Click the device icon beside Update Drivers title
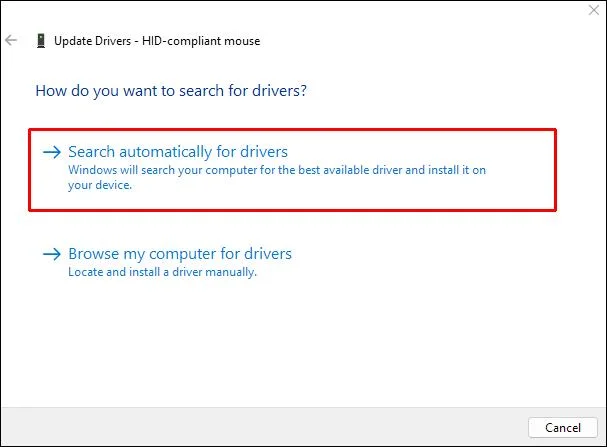Screen dimensions: 607x447 [40, 40]
